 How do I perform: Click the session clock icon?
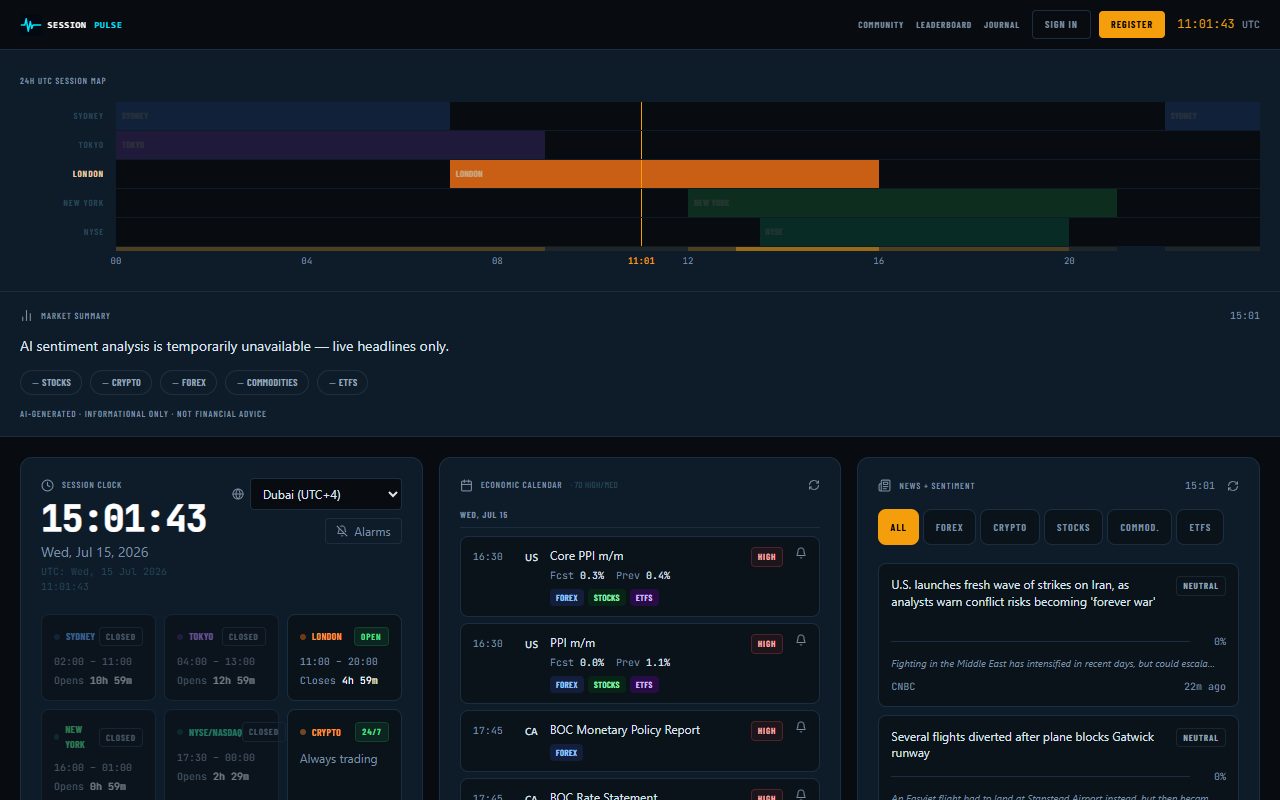tap(47, 485)
